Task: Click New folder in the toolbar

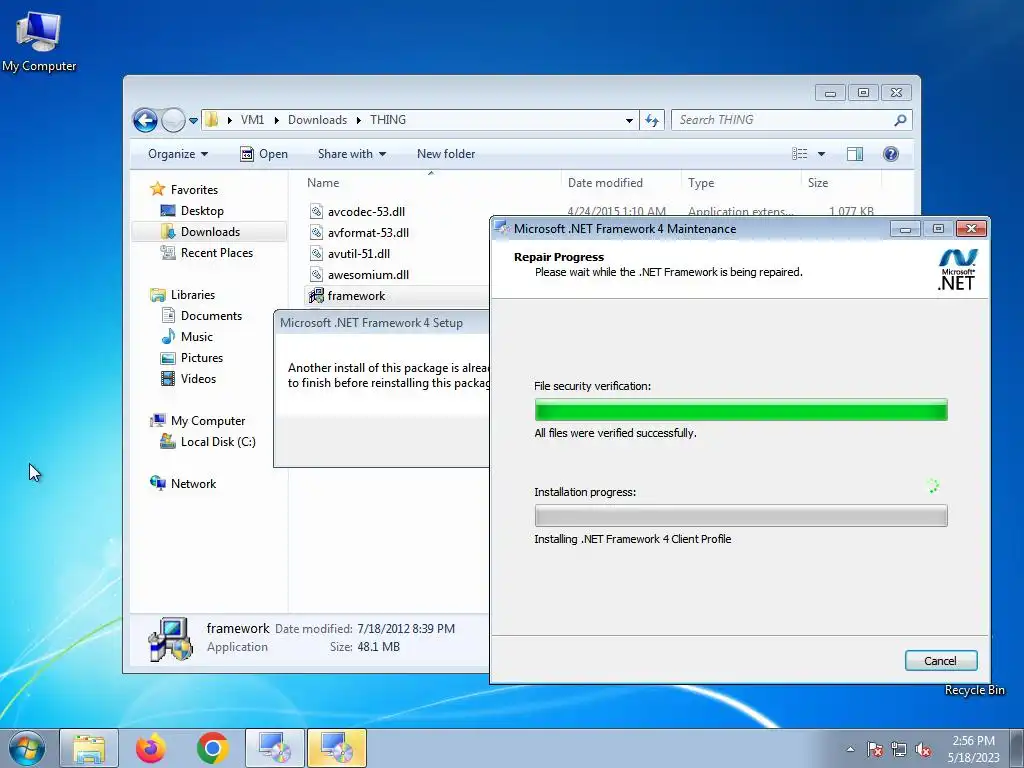Action: 446,154
